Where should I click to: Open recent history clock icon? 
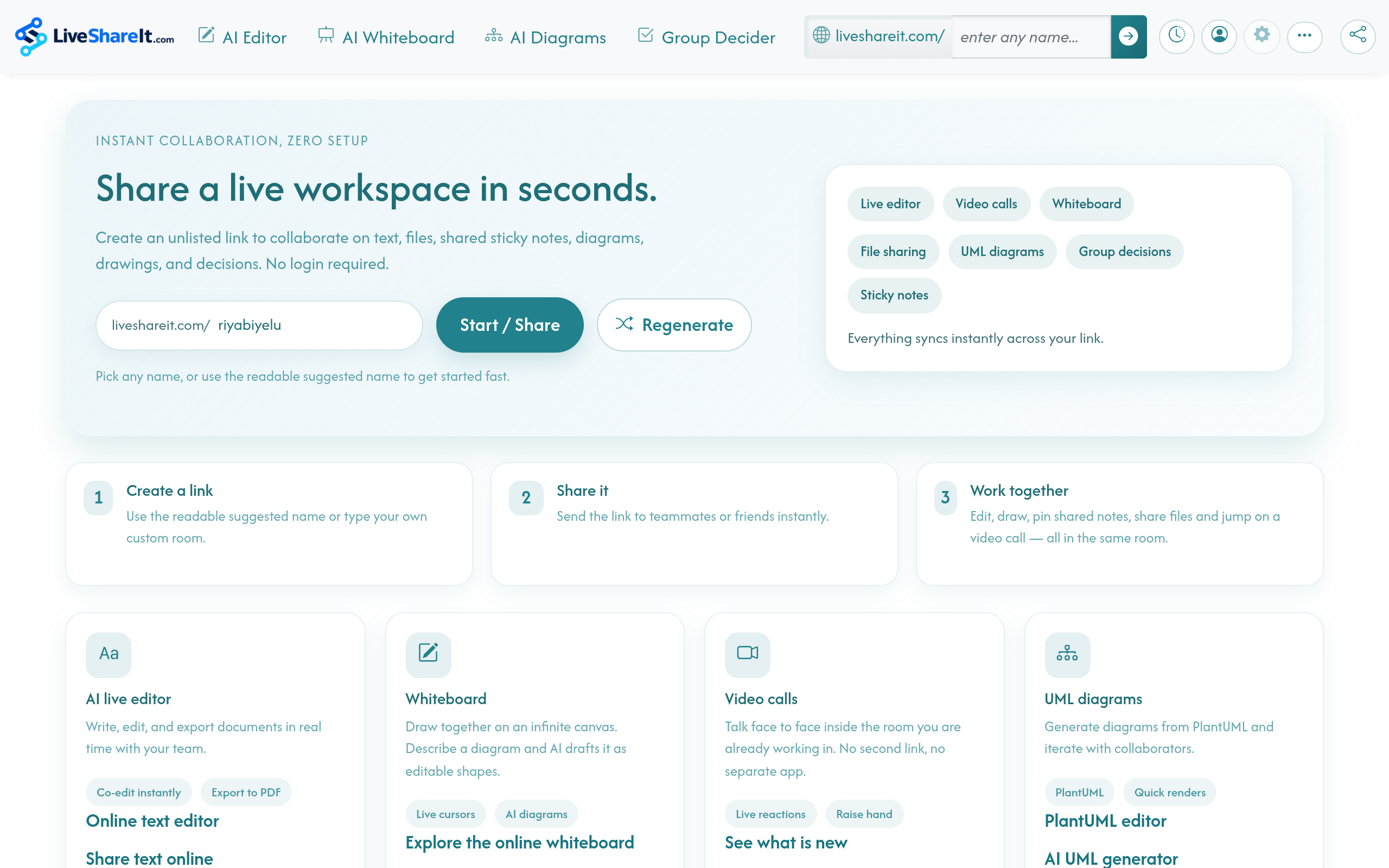pos(1177,36)
